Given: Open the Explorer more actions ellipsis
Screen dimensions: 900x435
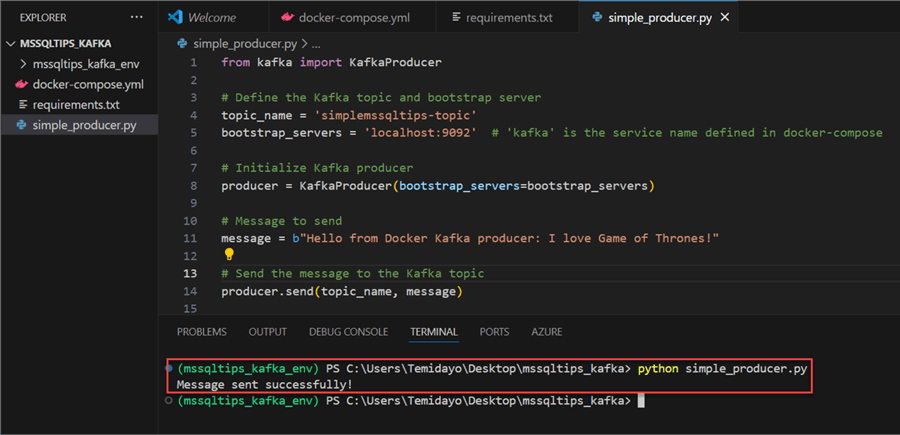Looking at the screenshot, I should (x=136, y=17).
